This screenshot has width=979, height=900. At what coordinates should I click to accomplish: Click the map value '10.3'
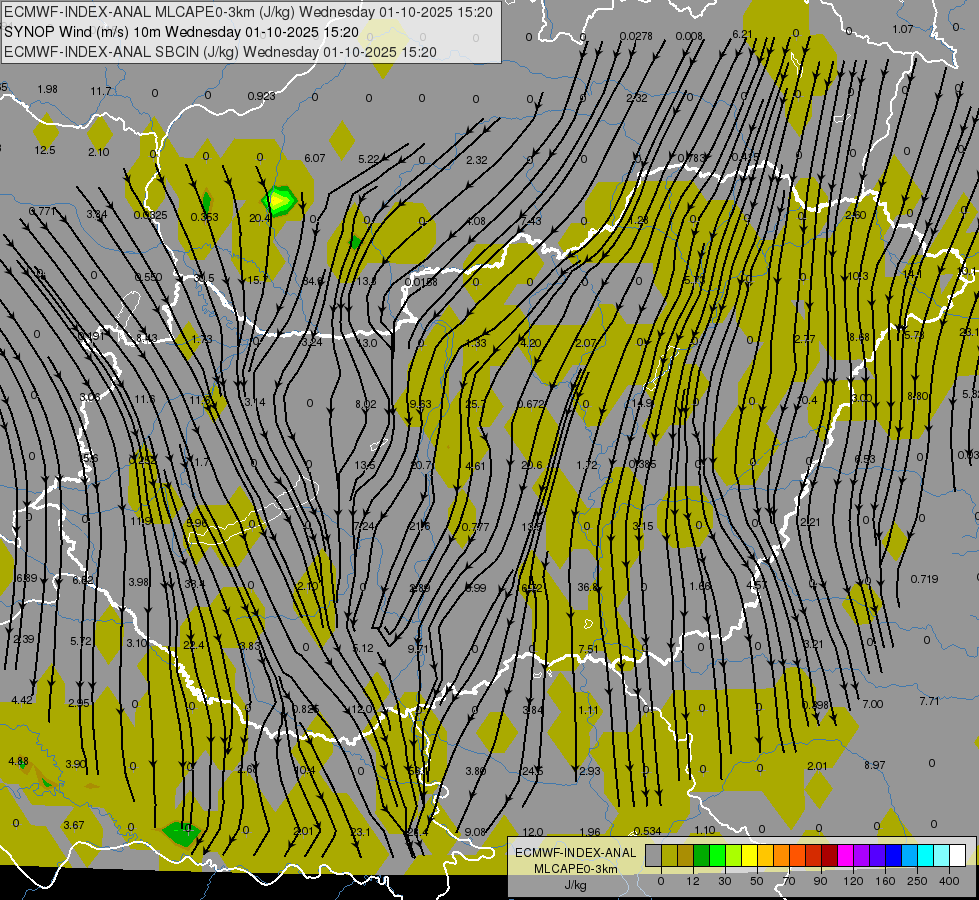point(858,276)
